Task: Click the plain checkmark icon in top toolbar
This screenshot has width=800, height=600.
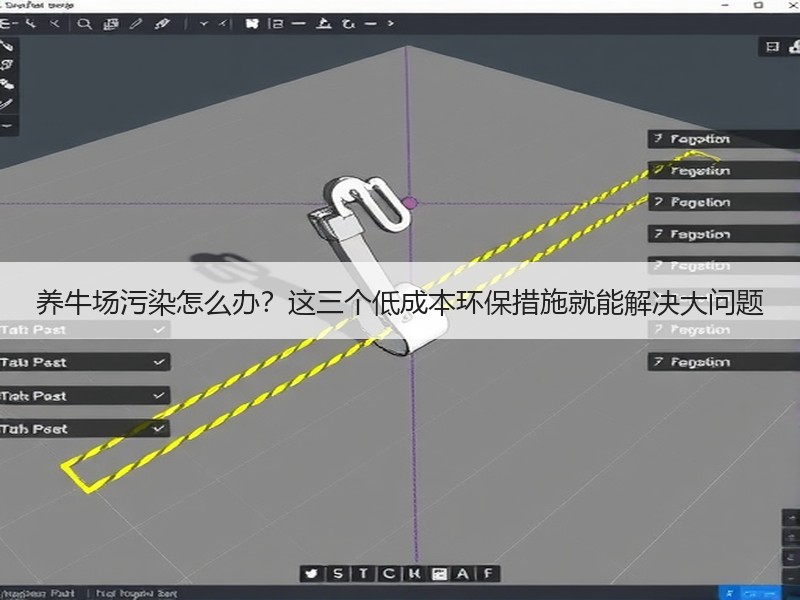Action: tap(204, 23)
